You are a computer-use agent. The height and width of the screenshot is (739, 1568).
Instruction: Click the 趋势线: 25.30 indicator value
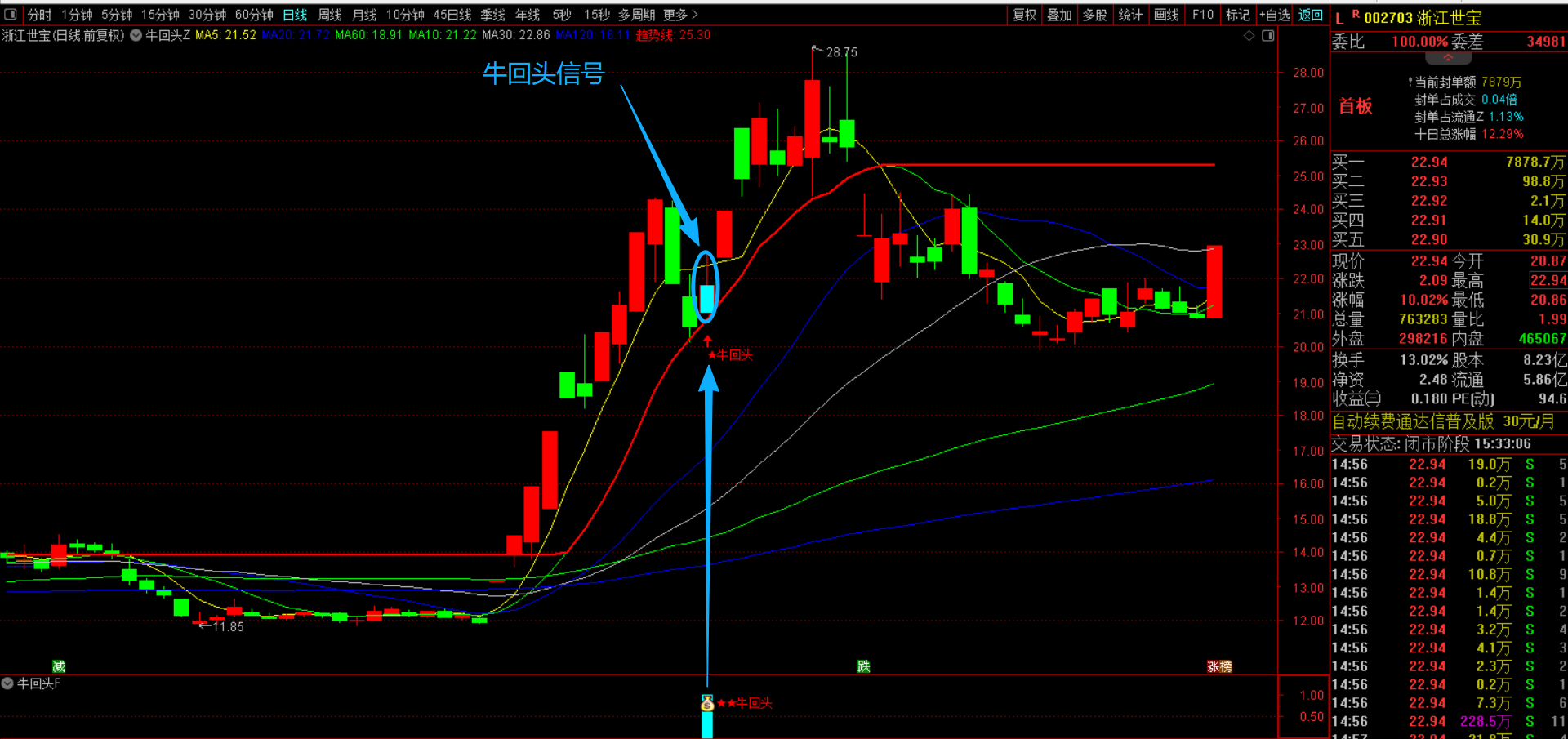[x=674, y=35]
